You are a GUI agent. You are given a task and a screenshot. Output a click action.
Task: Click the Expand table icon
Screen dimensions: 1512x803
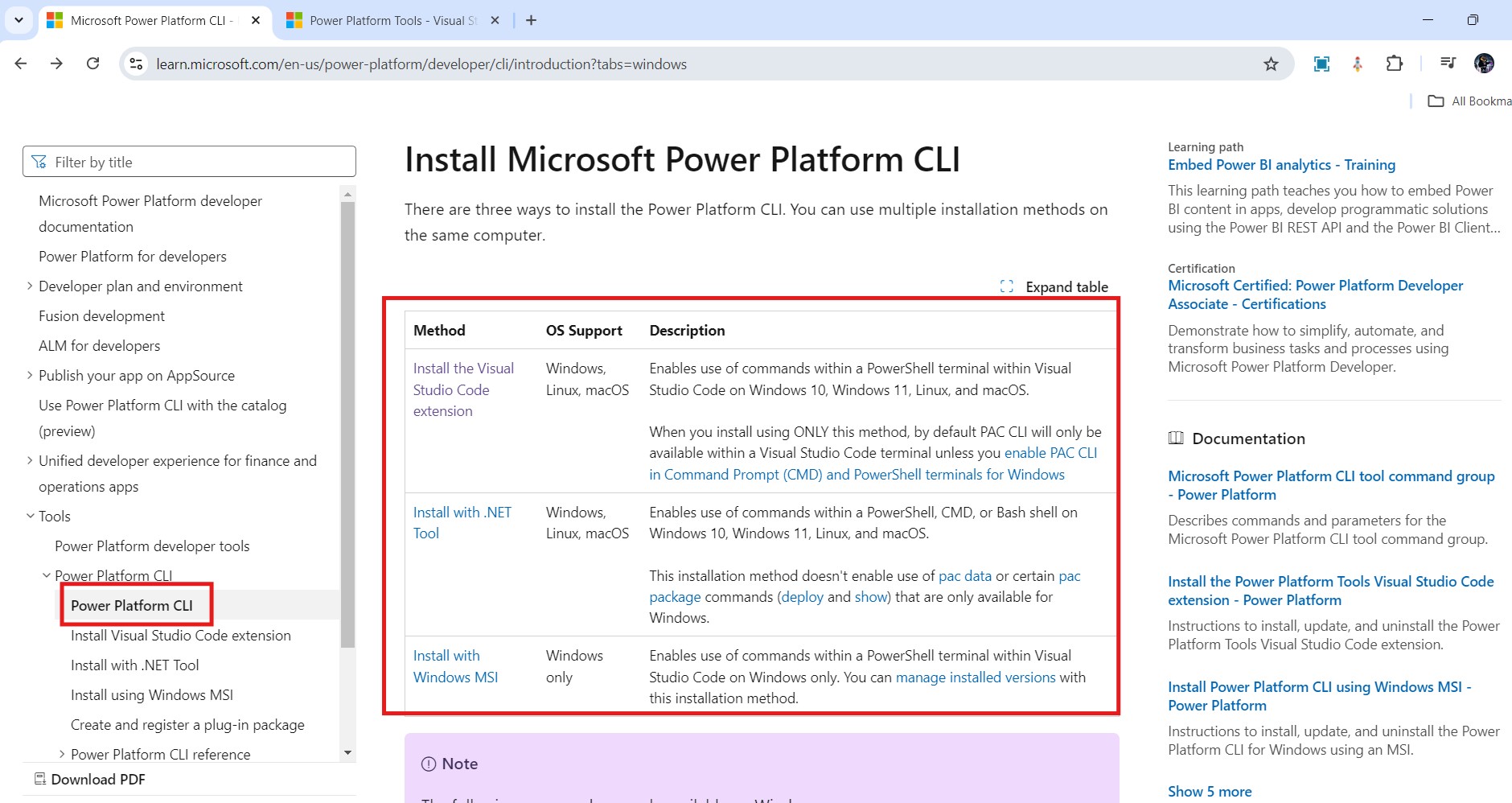click(1007, 286)
